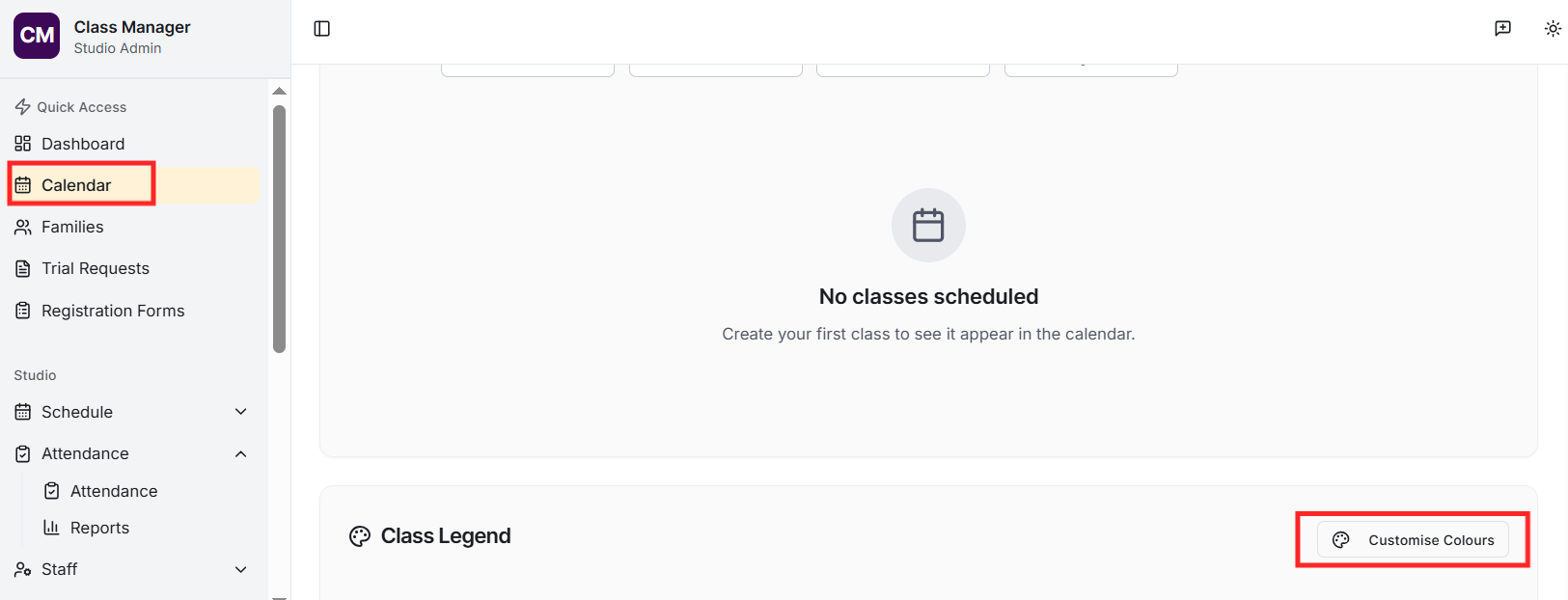Click the feedback chat icon
The width and height of the screenshot is (1568, 600).
click(1502, 29)
